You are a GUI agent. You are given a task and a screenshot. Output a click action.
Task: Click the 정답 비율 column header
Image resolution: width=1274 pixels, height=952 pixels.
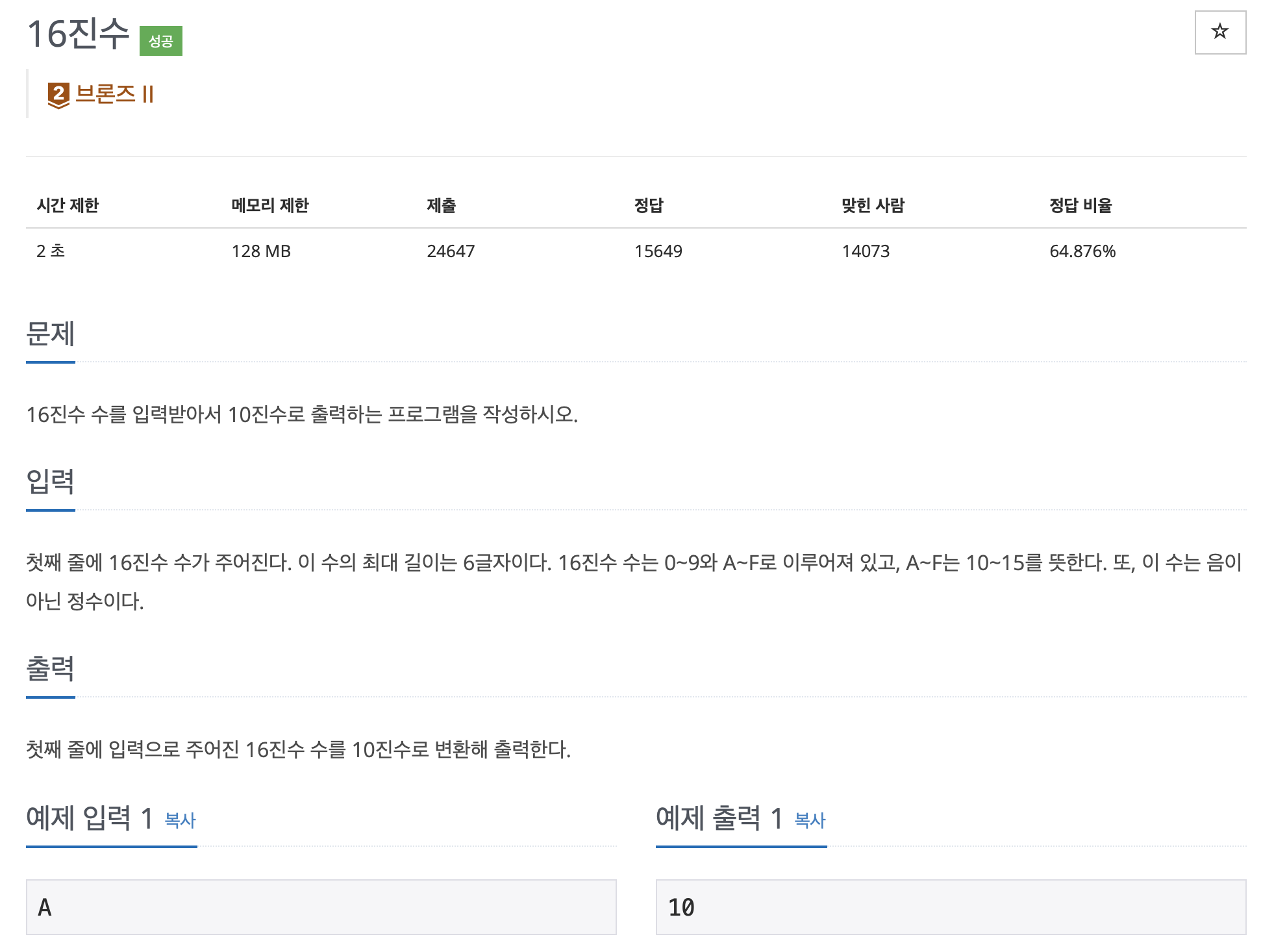click(x=1080, y=205)
